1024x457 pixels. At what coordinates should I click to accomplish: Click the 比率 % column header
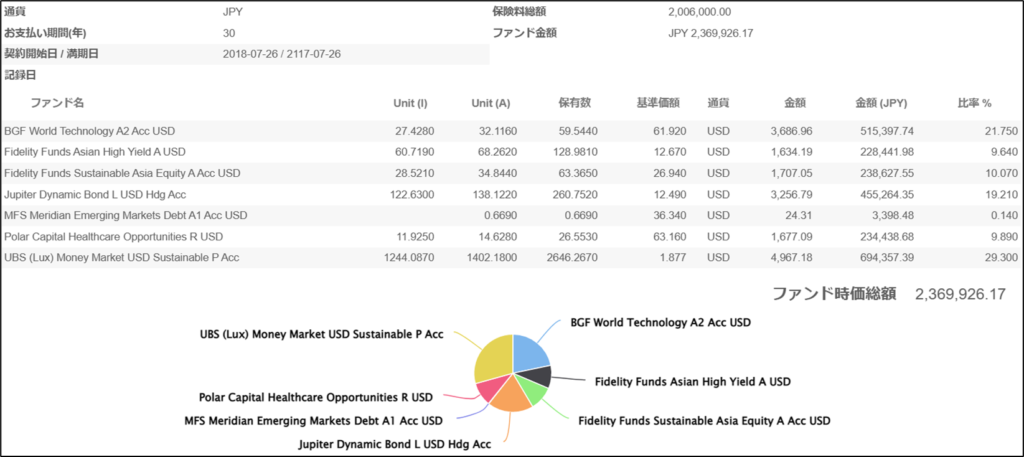pos(974,102)
